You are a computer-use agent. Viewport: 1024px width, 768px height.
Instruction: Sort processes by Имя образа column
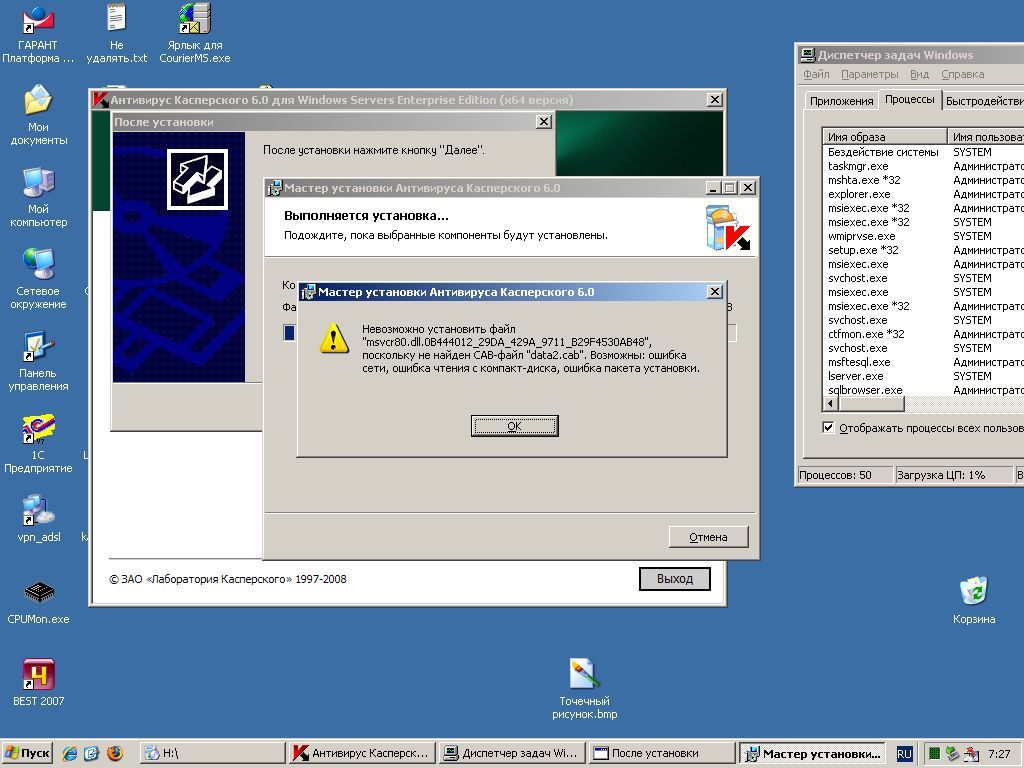[x=884, y=136]
